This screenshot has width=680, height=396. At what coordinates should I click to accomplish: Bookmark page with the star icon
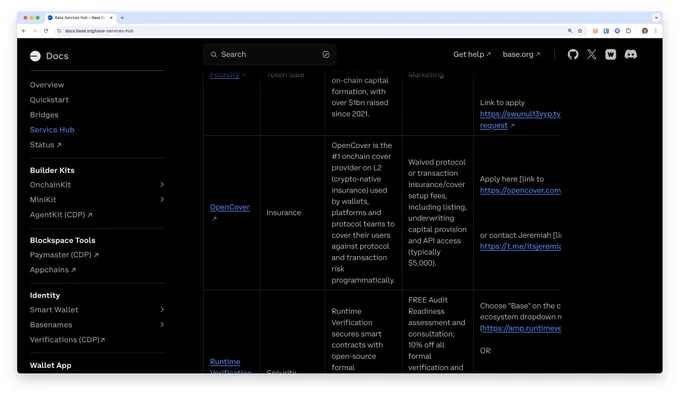580,31
